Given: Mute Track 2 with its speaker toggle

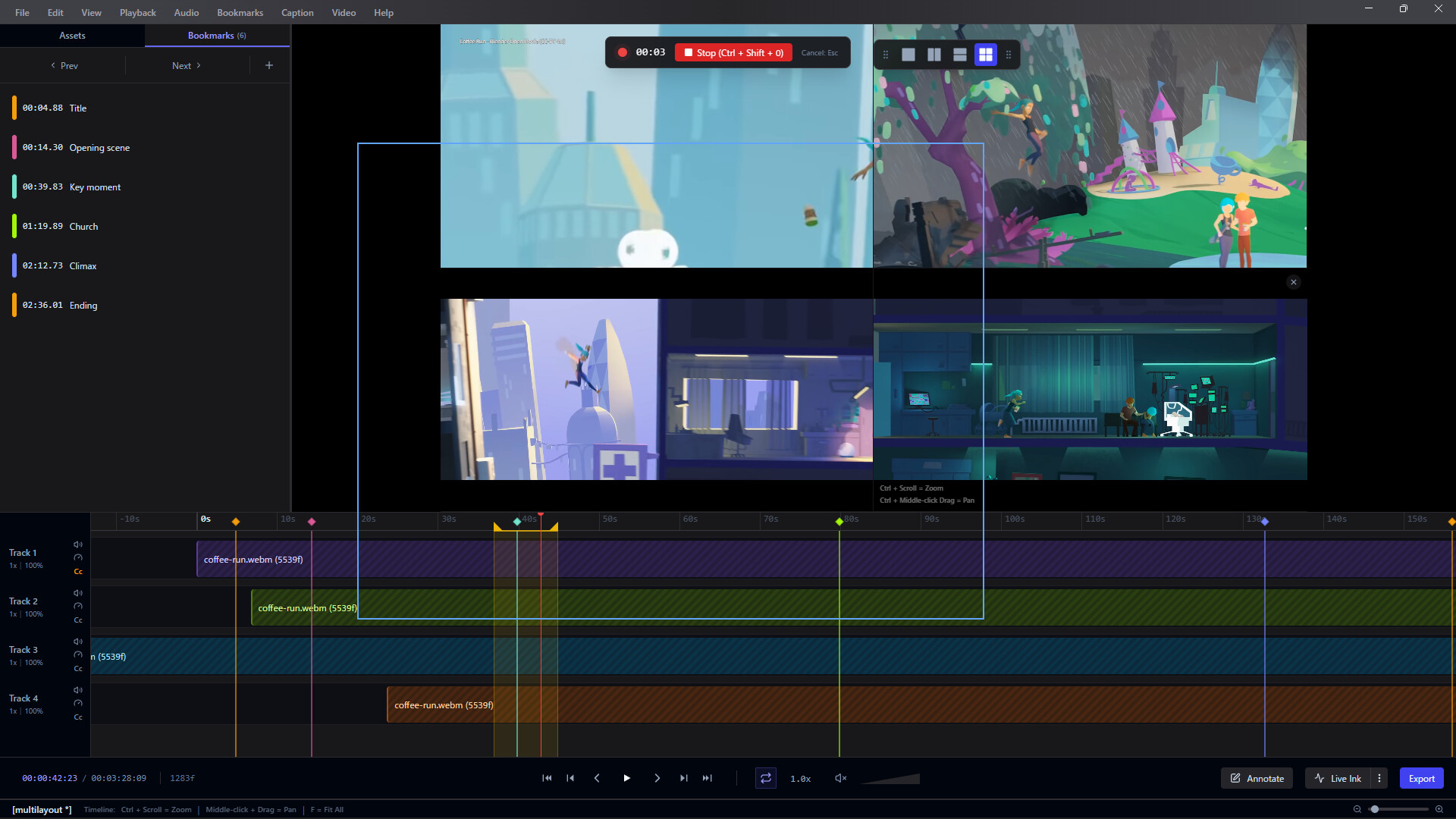Looking at the screenshot, I should click(x=77, y=592).
